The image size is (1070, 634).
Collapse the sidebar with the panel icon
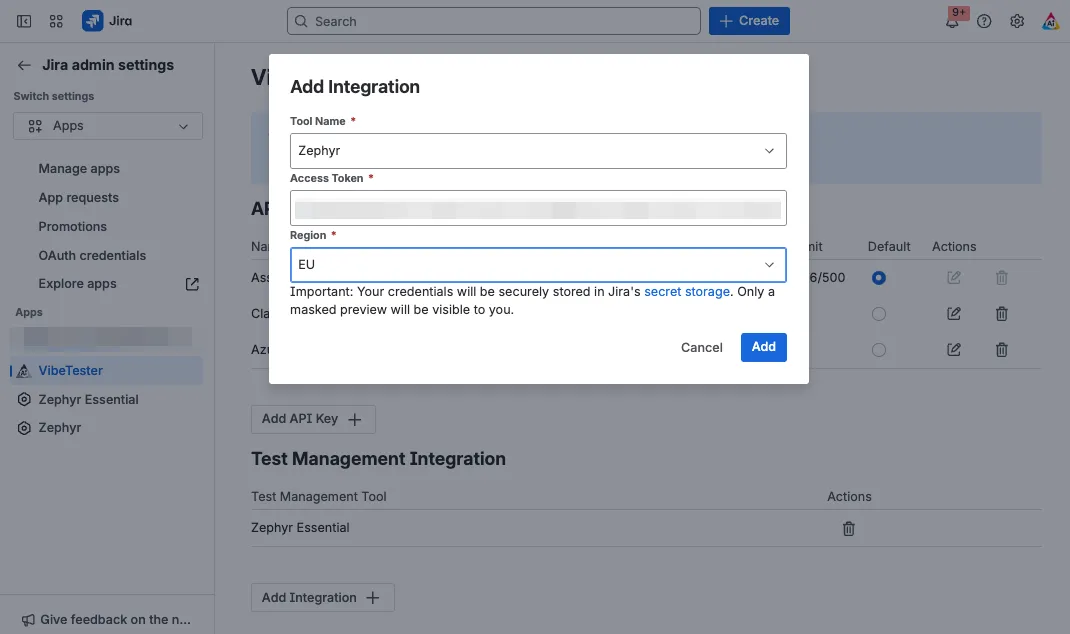[24, 21]
